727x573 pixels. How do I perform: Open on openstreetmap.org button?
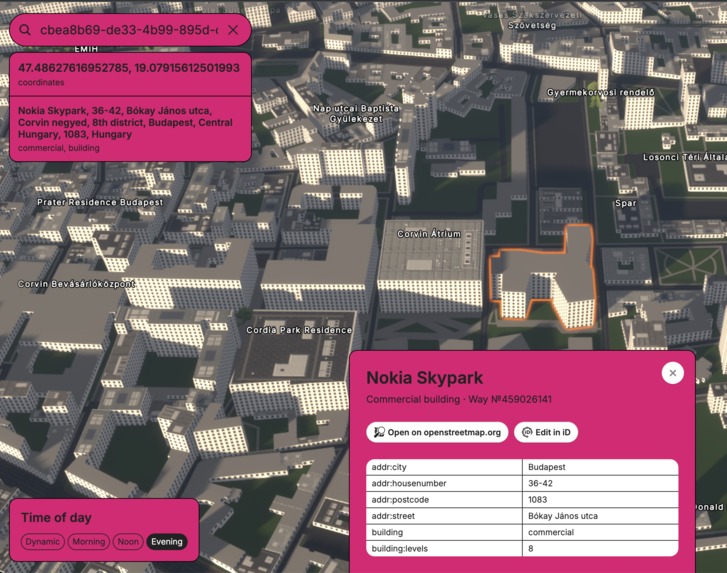[437, 432]
